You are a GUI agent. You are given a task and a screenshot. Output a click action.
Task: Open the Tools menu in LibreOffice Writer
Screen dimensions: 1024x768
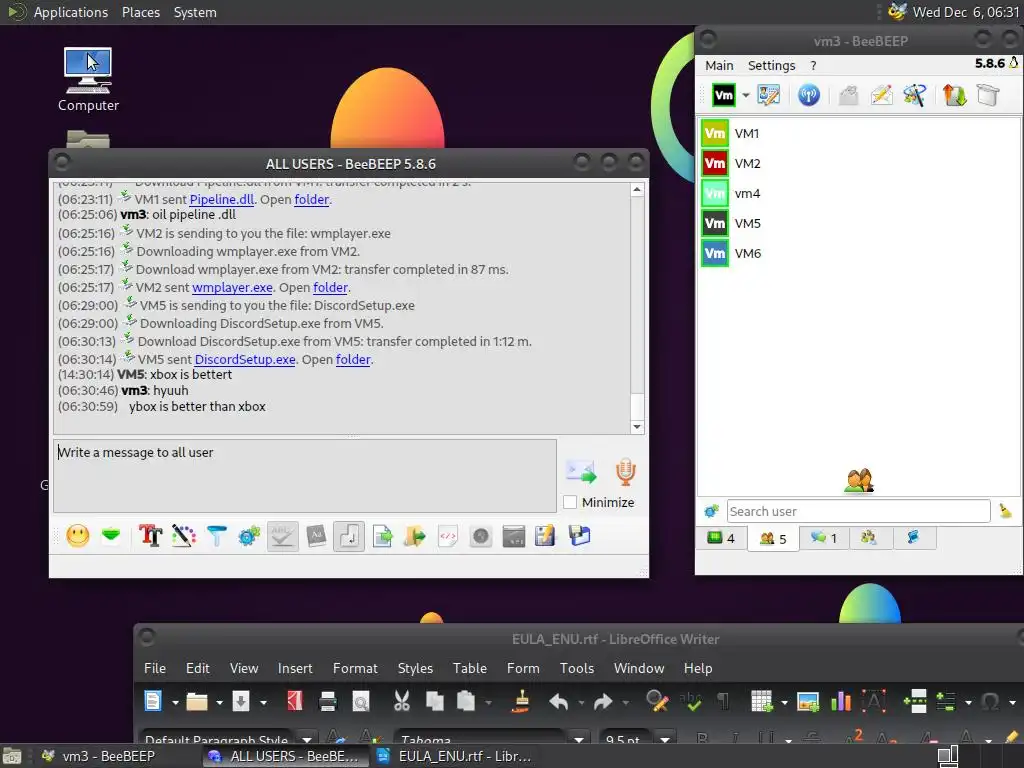click(577, 668)
